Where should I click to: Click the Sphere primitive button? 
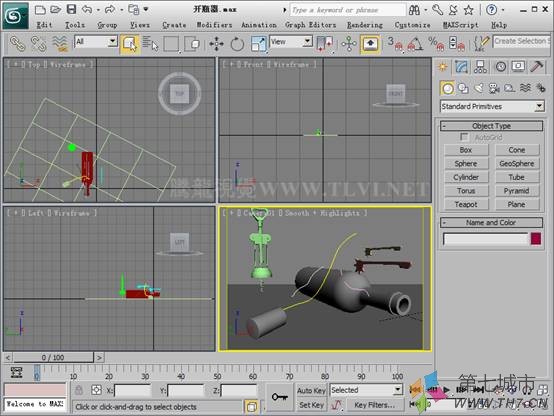click(466, 164)
